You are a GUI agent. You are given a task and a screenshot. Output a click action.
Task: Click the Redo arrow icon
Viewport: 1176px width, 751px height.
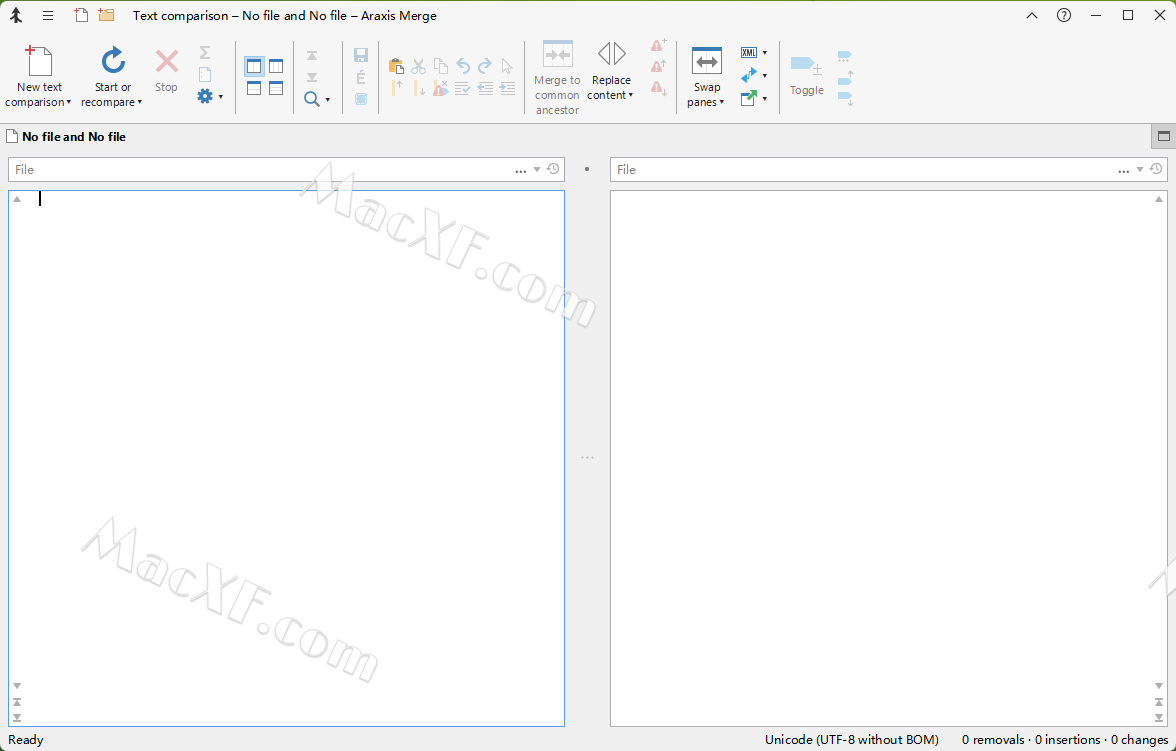pos(485,66)
